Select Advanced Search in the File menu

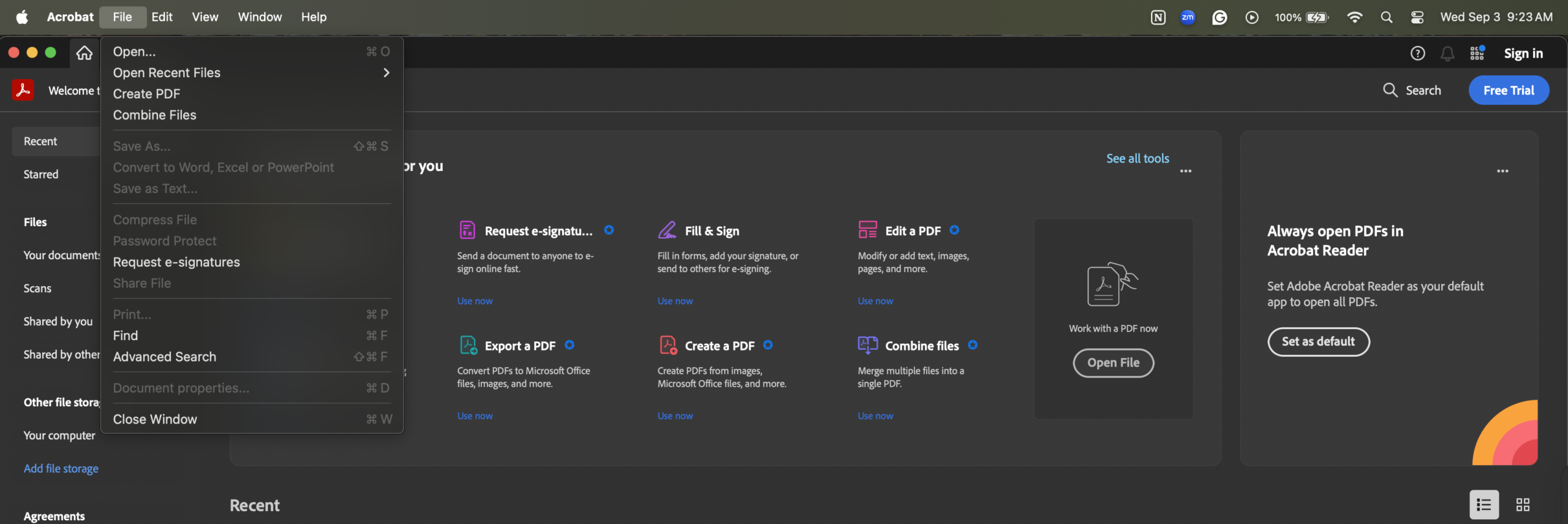(x=165, y=357)
